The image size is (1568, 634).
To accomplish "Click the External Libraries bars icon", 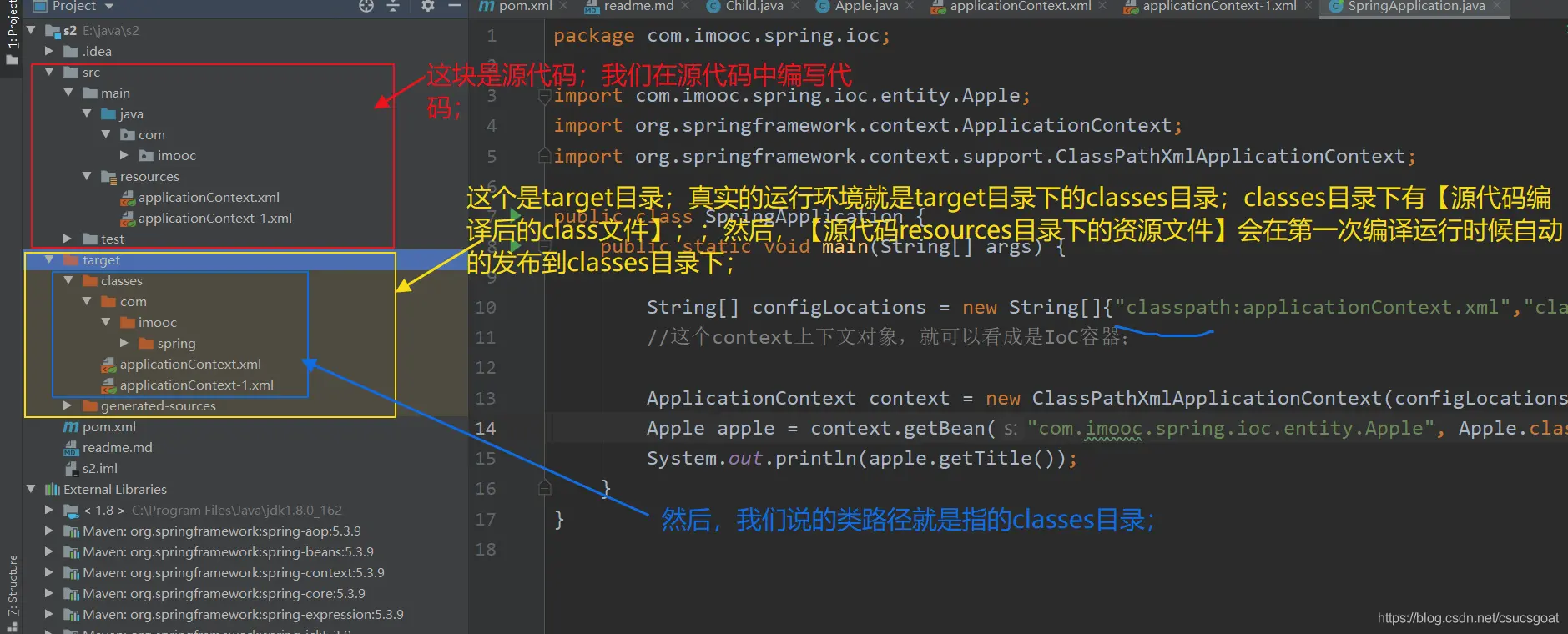I will click(x=53, y=490).
